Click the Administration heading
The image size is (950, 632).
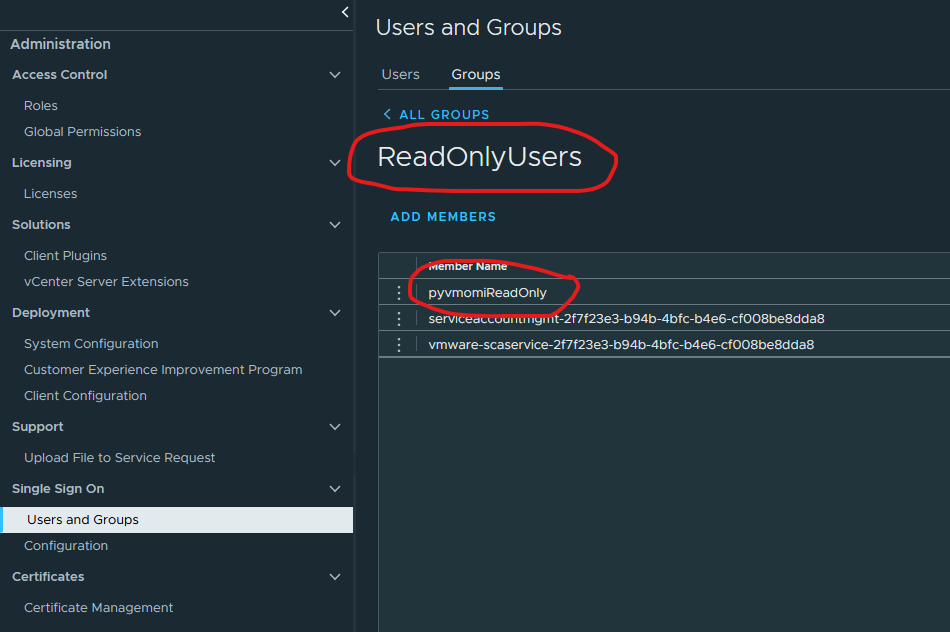pyautogui.click(x=61, y=44)
